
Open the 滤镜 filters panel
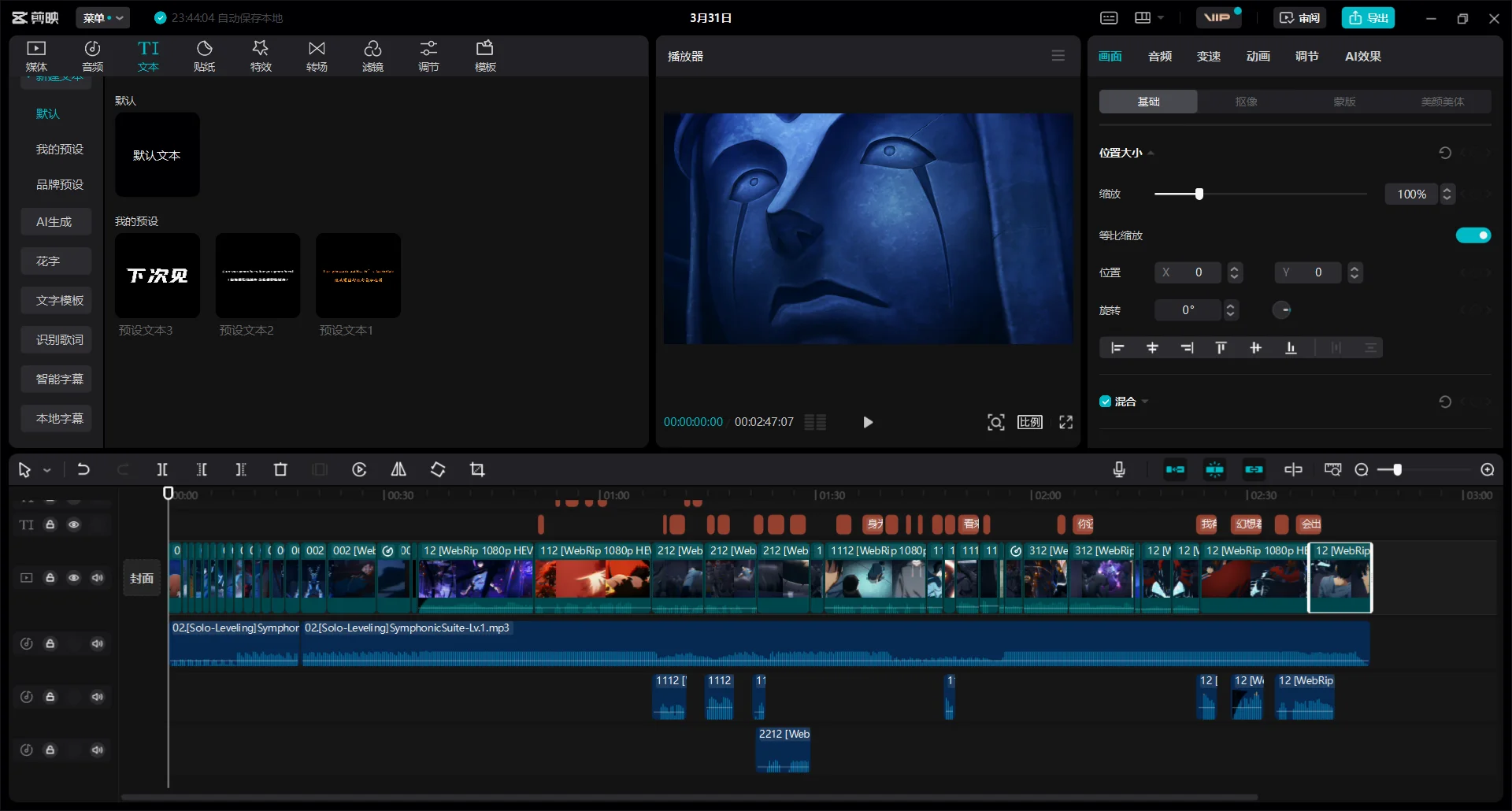372,56
